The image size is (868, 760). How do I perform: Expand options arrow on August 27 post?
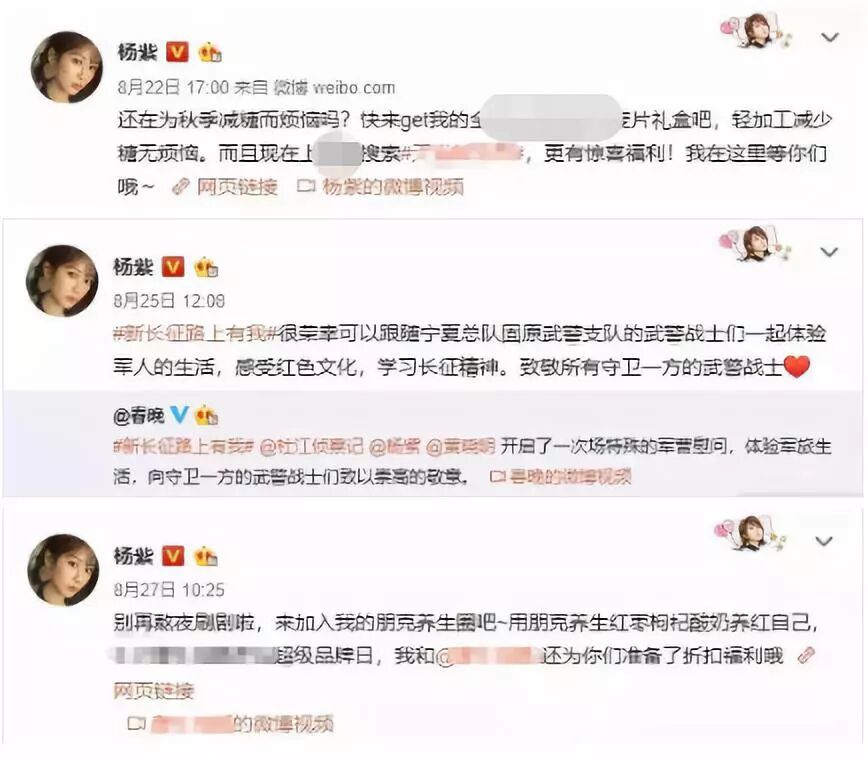tap(824, 541)
